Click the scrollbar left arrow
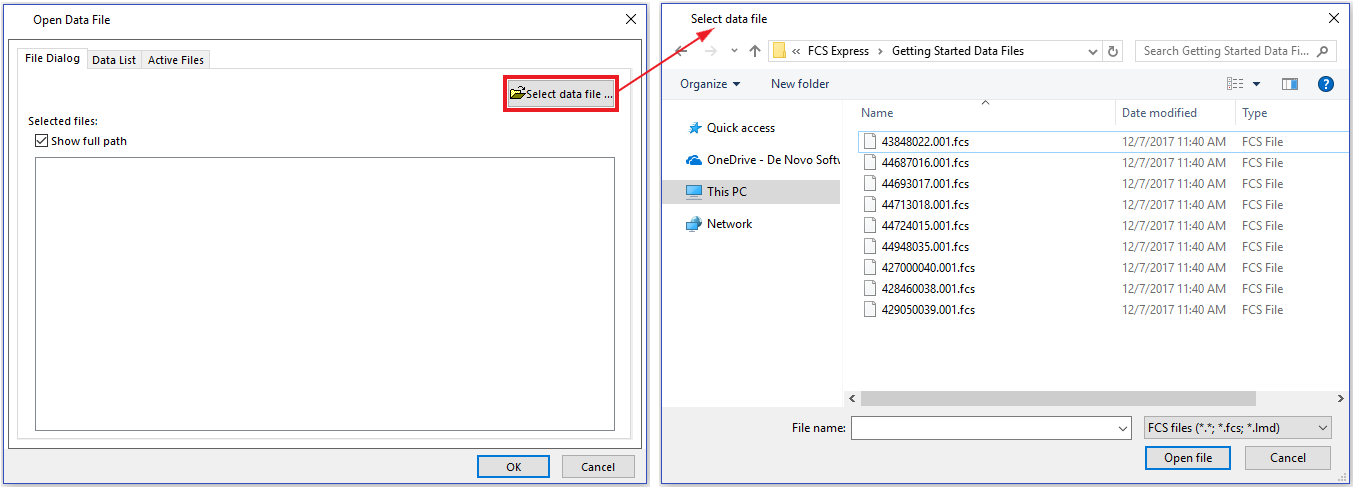1355x490 pixels. (x=851, y=398)
